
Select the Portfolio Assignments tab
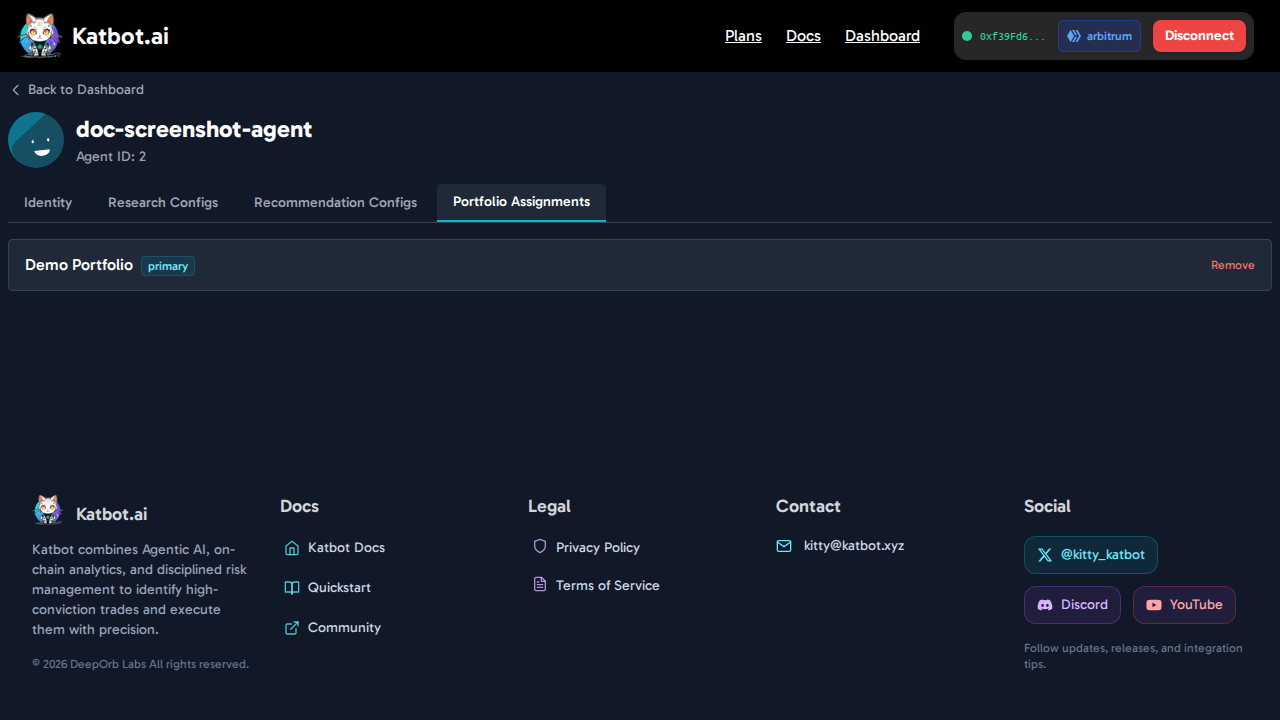pos(521,202)
